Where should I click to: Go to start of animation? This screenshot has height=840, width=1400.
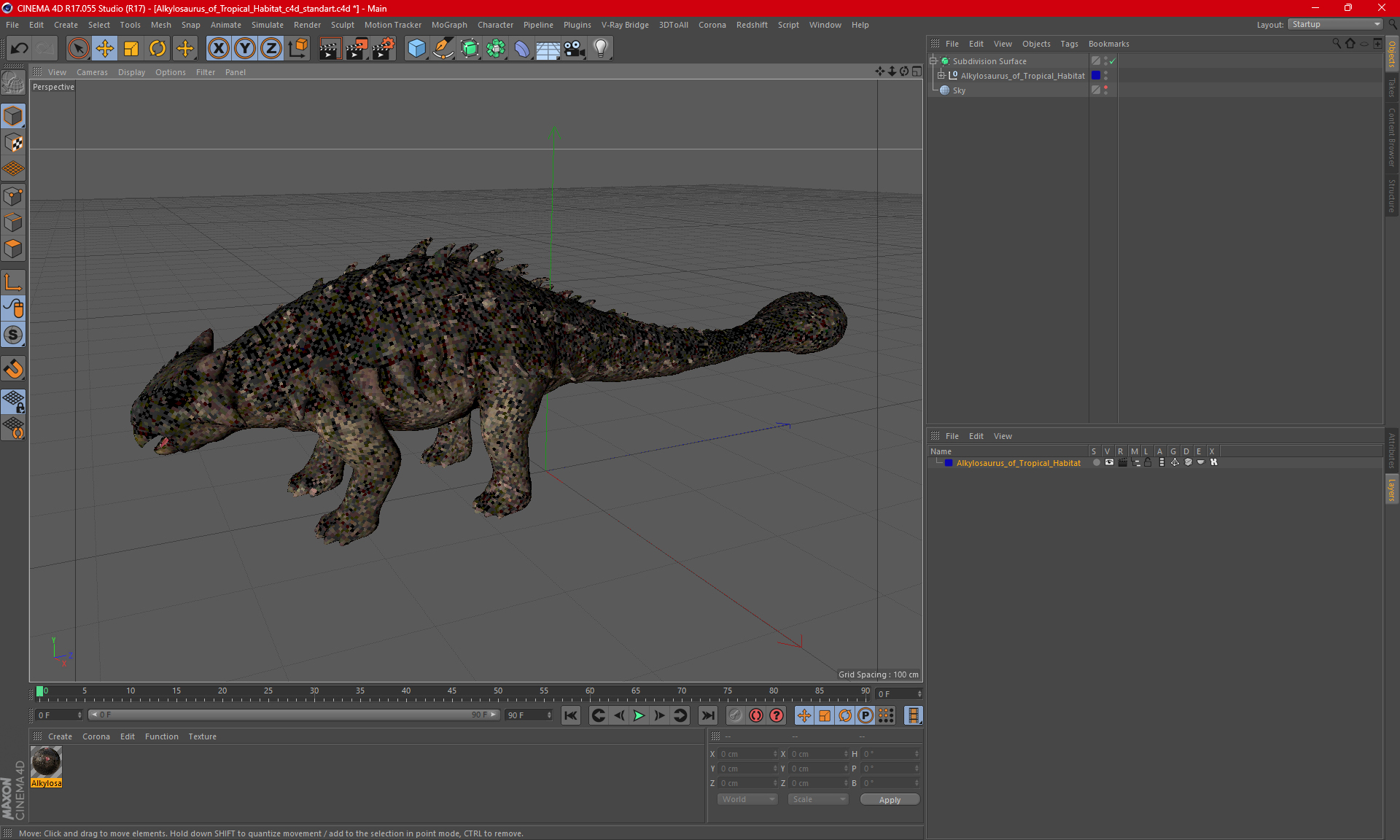(571, 715)
